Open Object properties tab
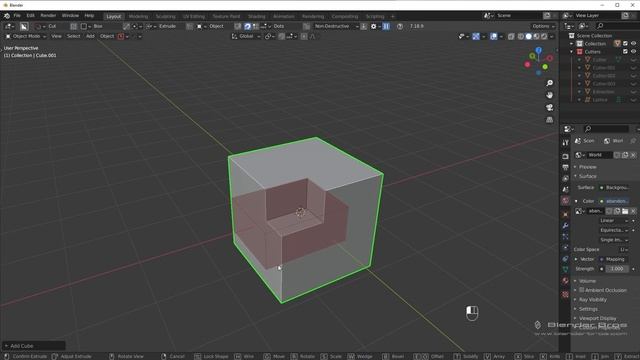The image size is (640, 360). (x=565, y=214)
